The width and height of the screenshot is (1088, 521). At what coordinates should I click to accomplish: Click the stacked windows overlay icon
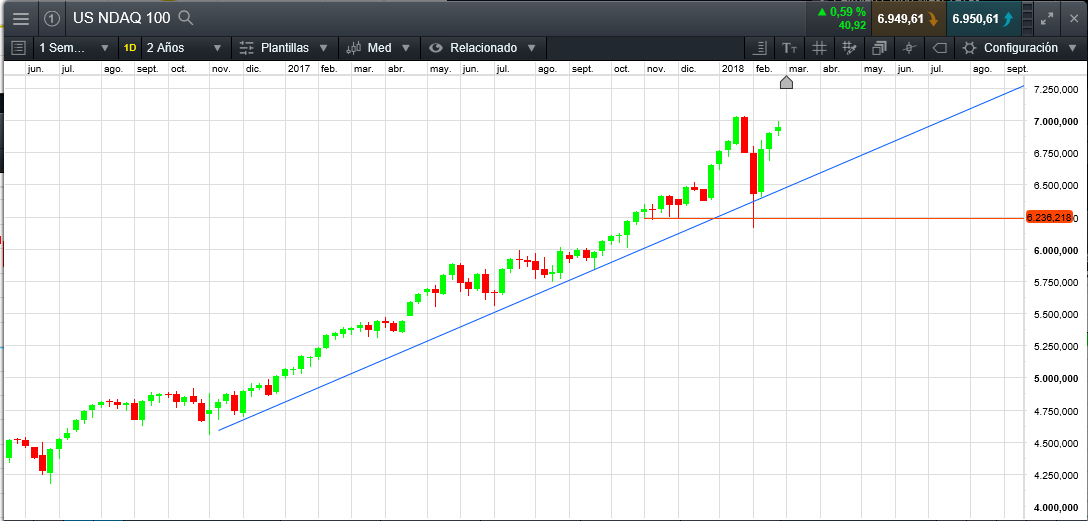click(x=879, y=48)
